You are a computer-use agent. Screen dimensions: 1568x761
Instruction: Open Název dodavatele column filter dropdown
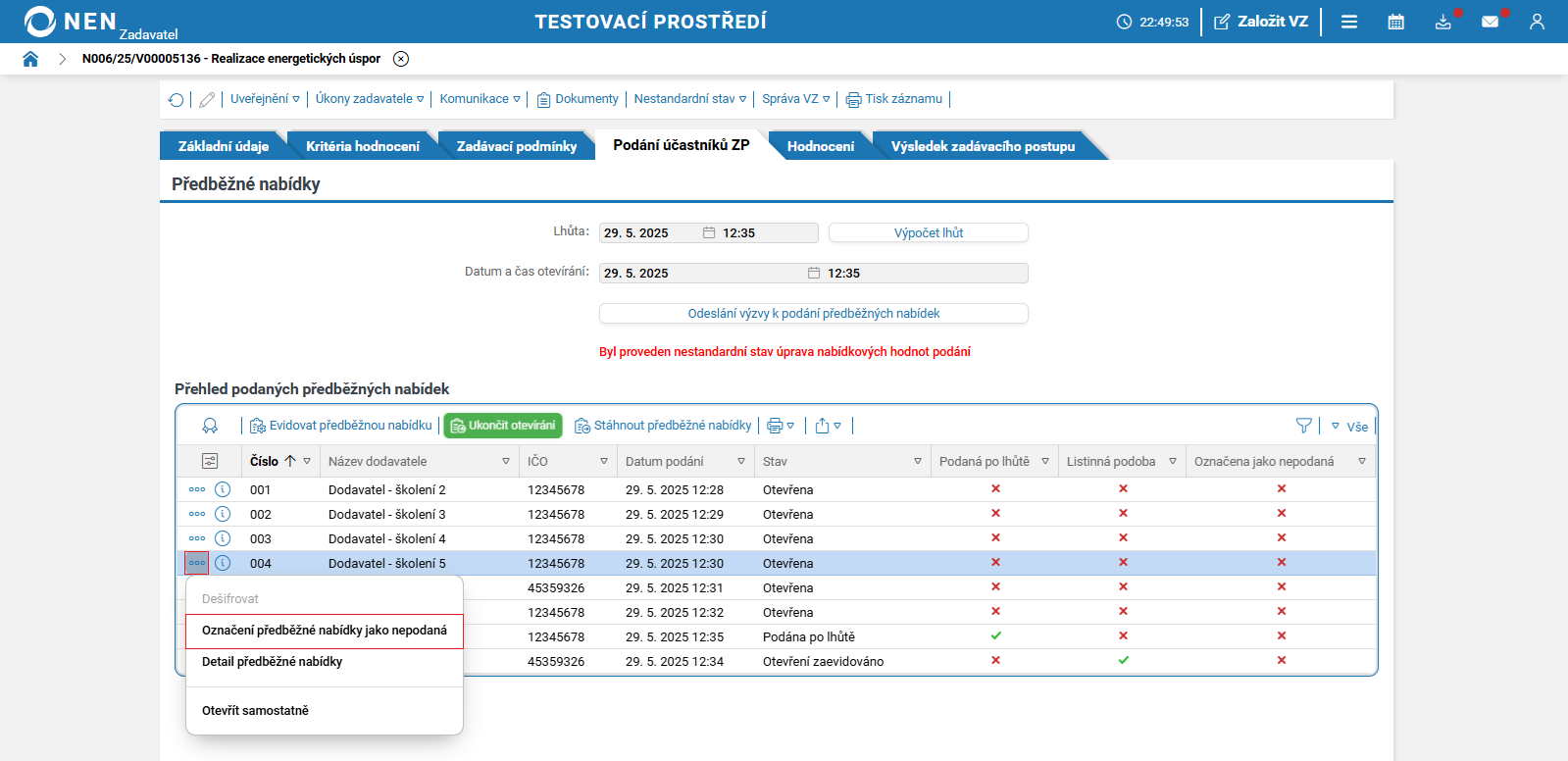pyautogui.click(x=506, y=461)
